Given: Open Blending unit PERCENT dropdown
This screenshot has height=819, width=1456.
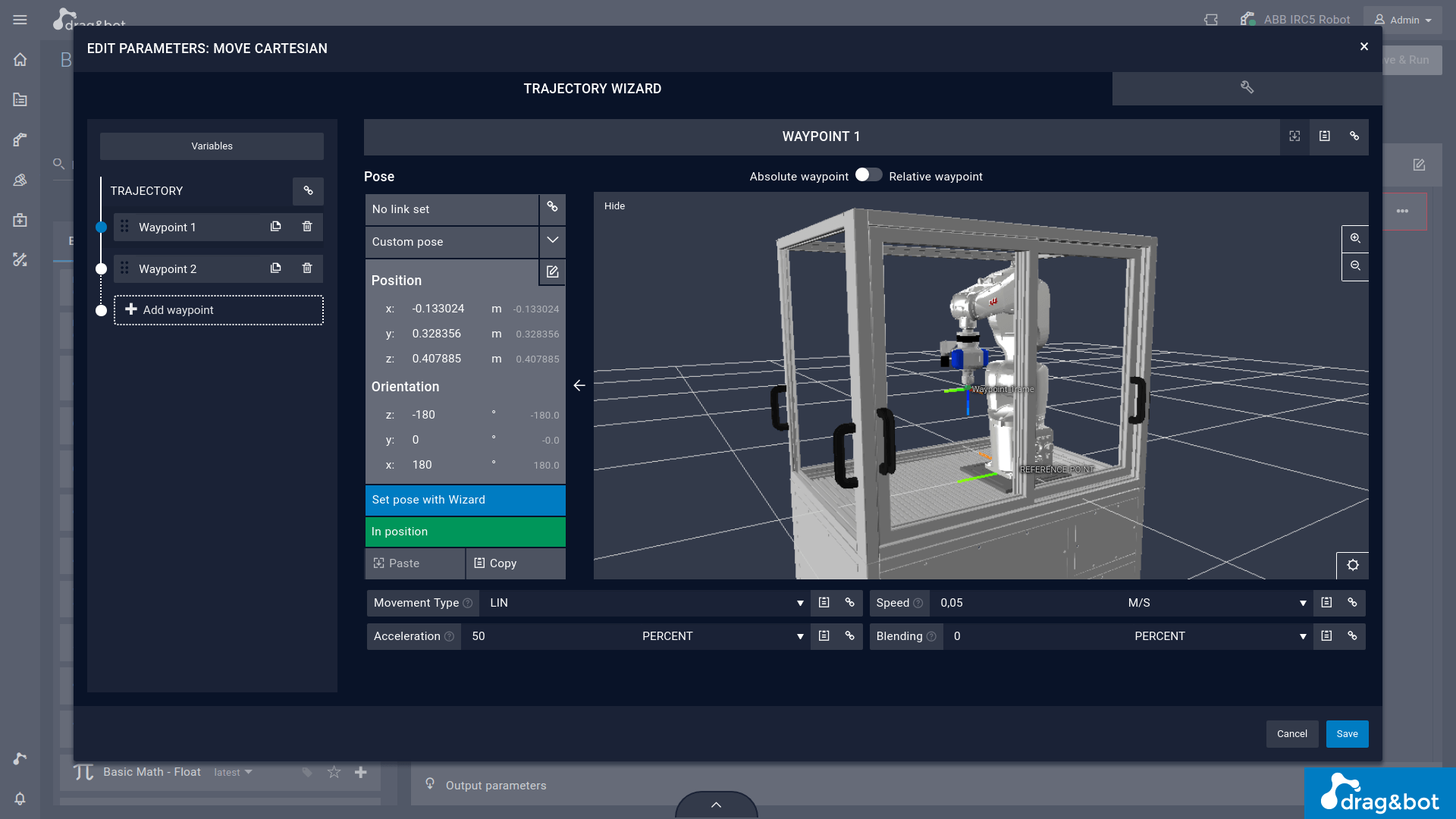Looking at the screenshot, I should tap(1219, 636).
